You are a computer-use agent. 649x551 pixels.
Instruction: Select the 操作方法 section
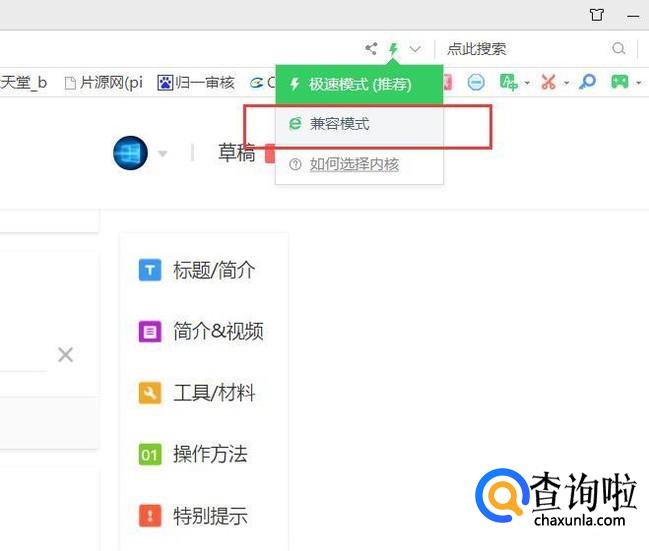coord(193,454)
